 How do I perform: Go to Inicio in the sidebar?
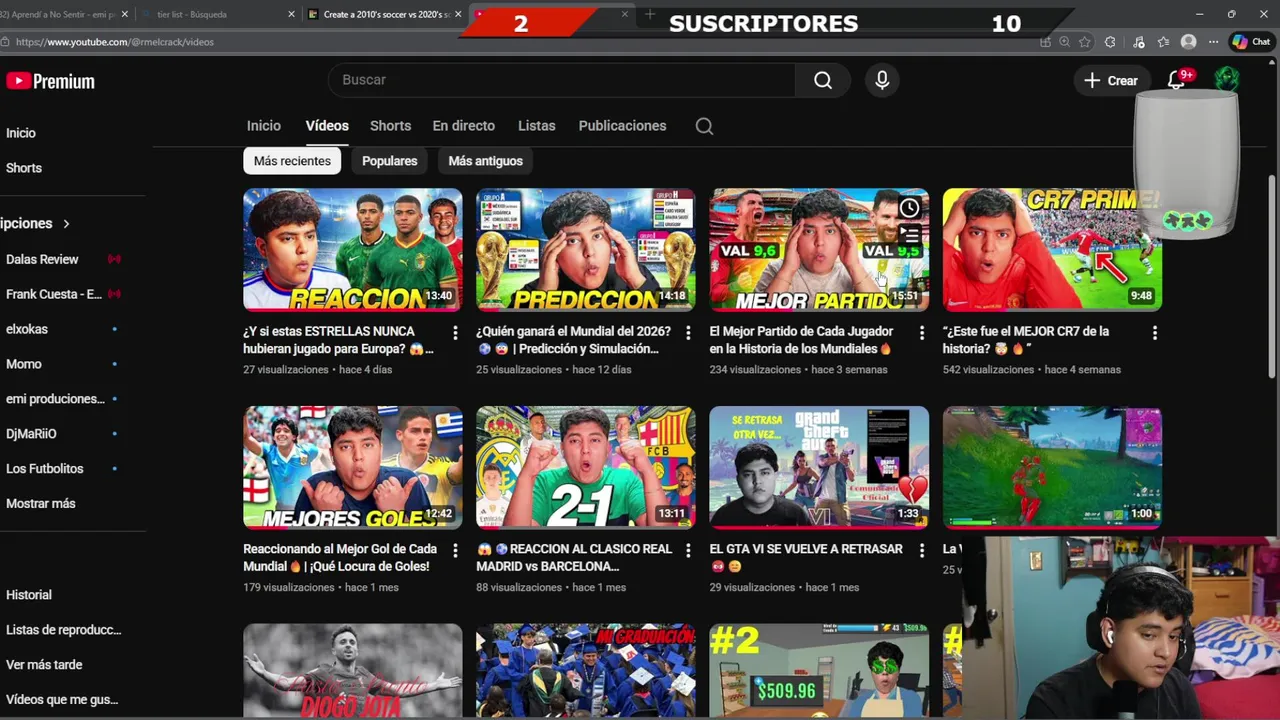21,133
